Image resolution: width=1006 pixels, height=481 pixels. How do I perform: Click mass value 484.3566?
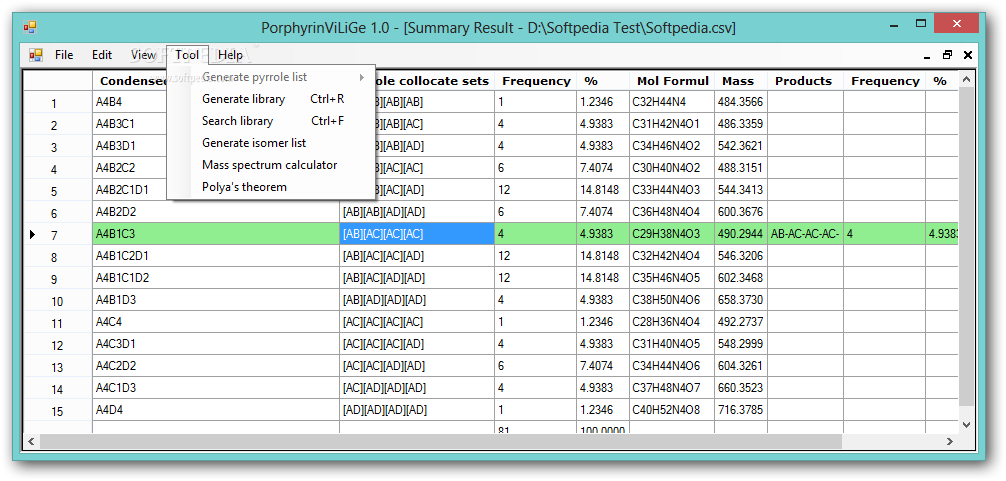(741, 102)
